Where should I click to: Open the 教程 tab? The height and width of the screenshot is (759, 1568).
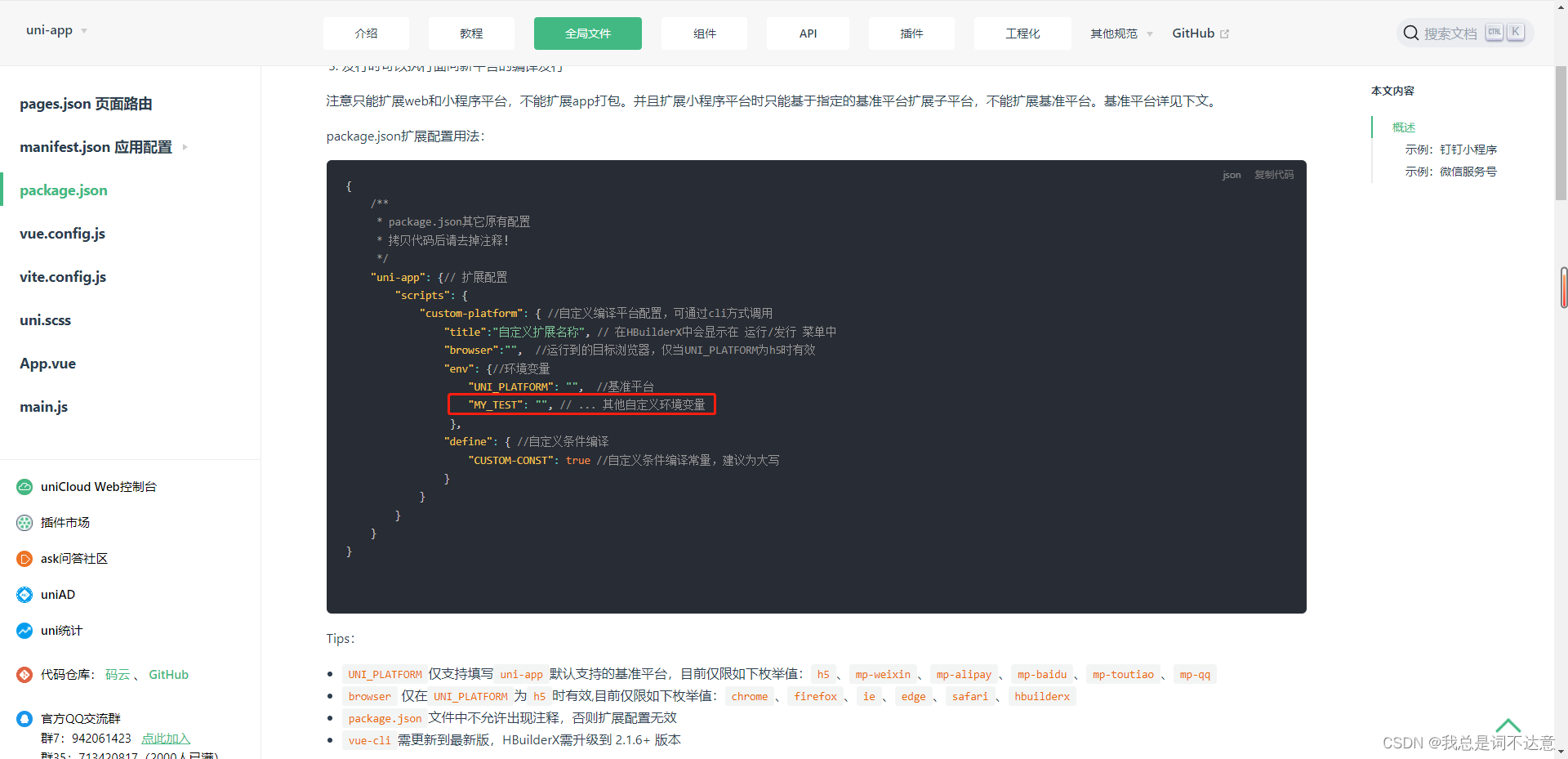tap(471, 33)
